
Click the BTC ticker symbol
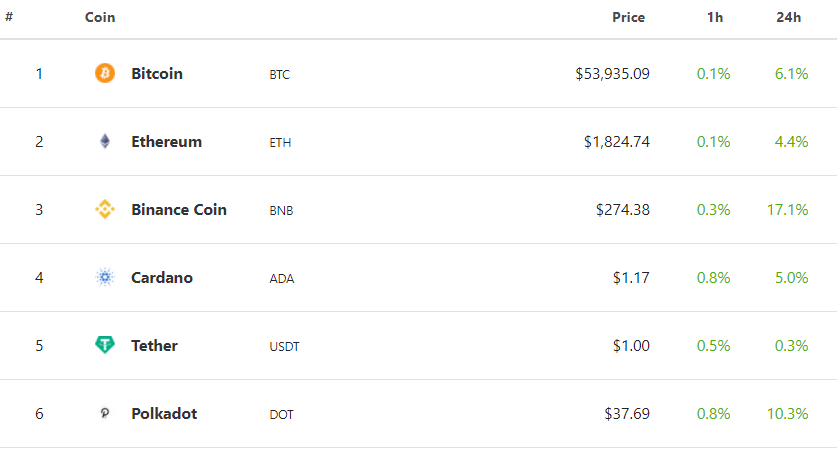click(279, 74)
